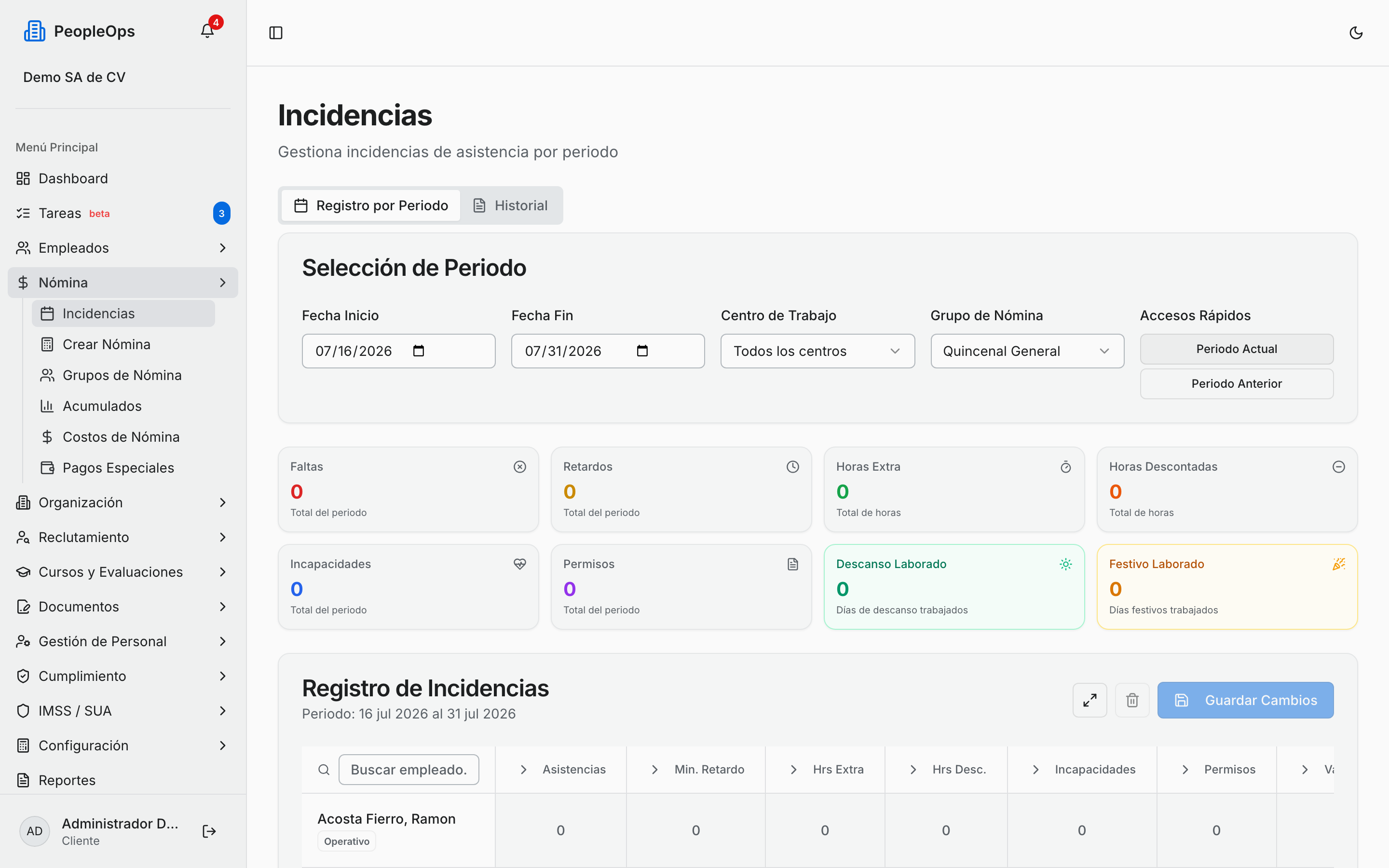
Task: Open the Centro de Trabajo dropdown
Action: pyautogui.click(x=817, y=351)
